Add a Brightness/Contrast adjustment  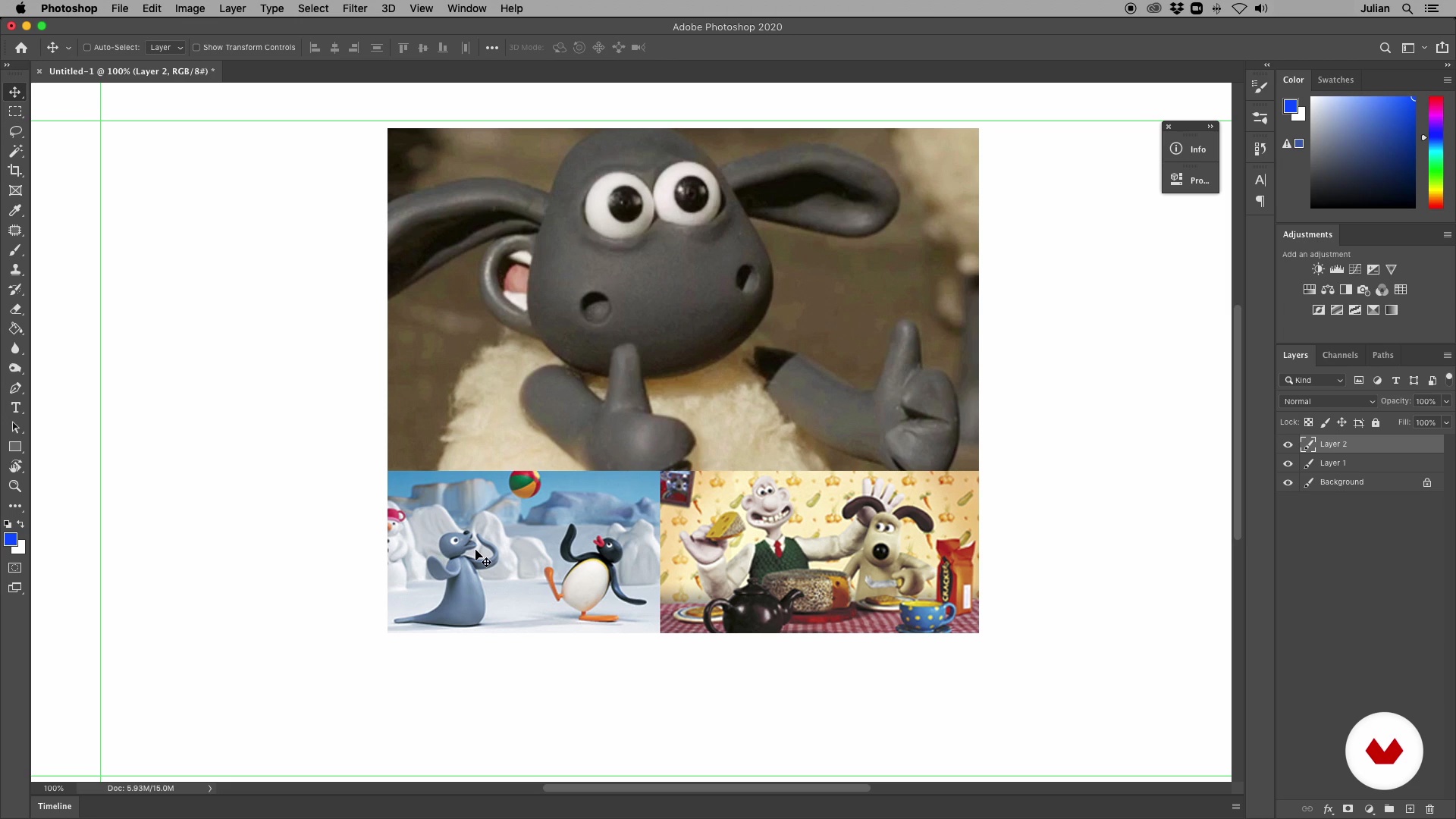(x=1318, y=270)
